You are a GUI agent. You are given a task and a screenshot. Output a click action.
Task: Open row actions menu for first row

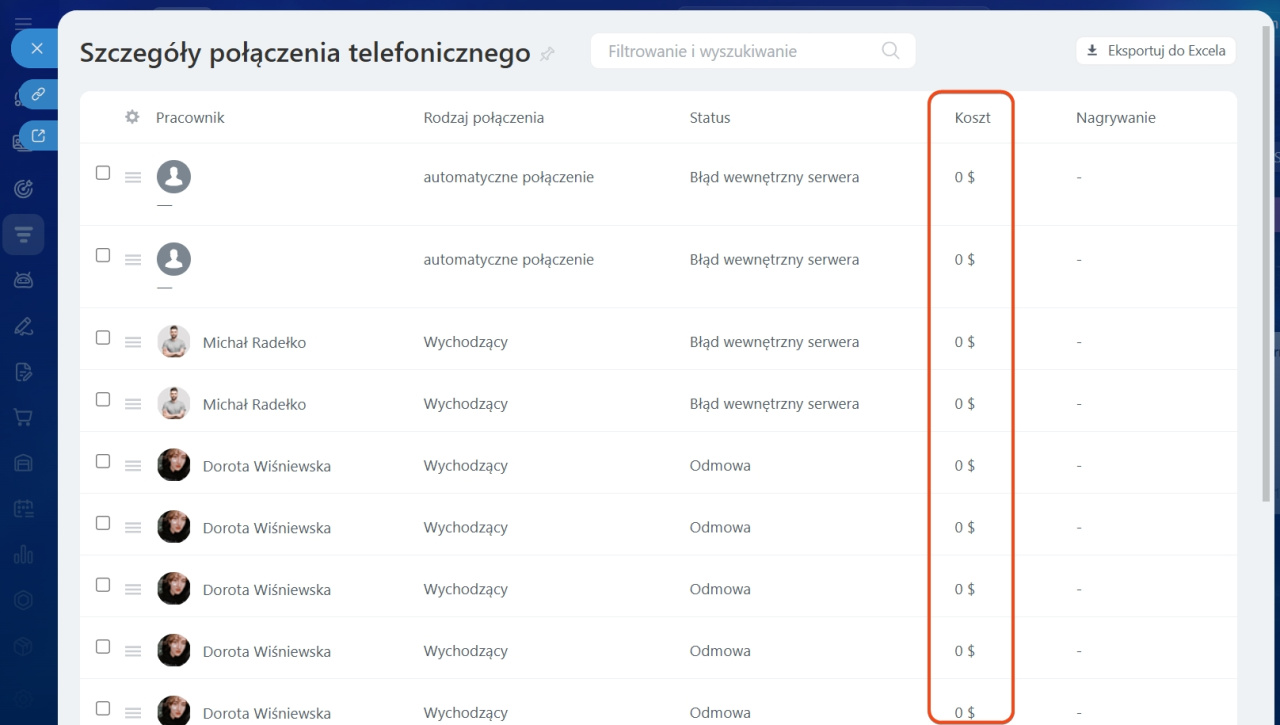coord(133,177)
